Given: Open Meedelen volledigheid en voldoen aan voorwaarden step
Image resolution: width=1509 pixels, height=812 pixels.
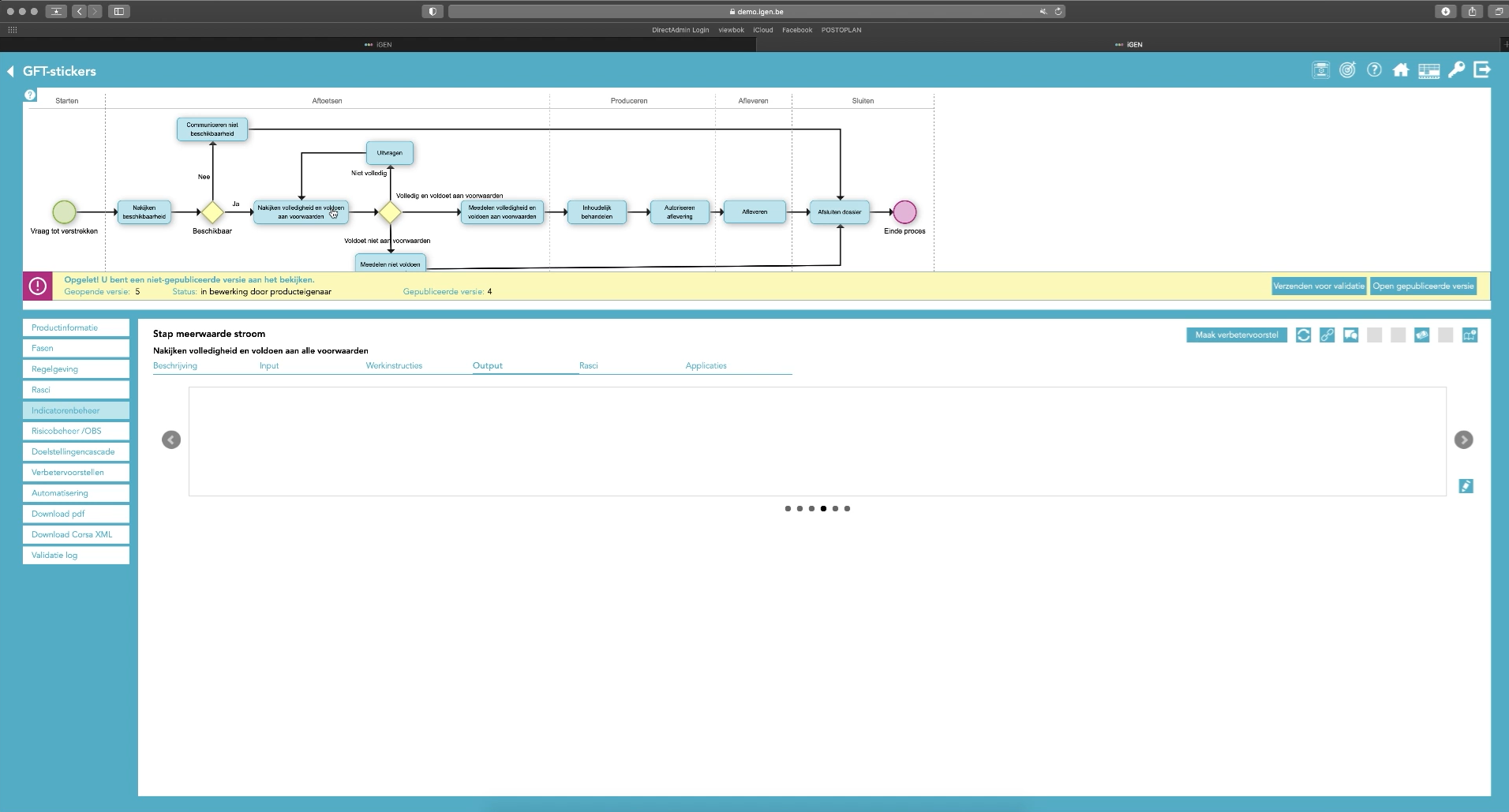Looking at the screenshot, I should (502, 212).
